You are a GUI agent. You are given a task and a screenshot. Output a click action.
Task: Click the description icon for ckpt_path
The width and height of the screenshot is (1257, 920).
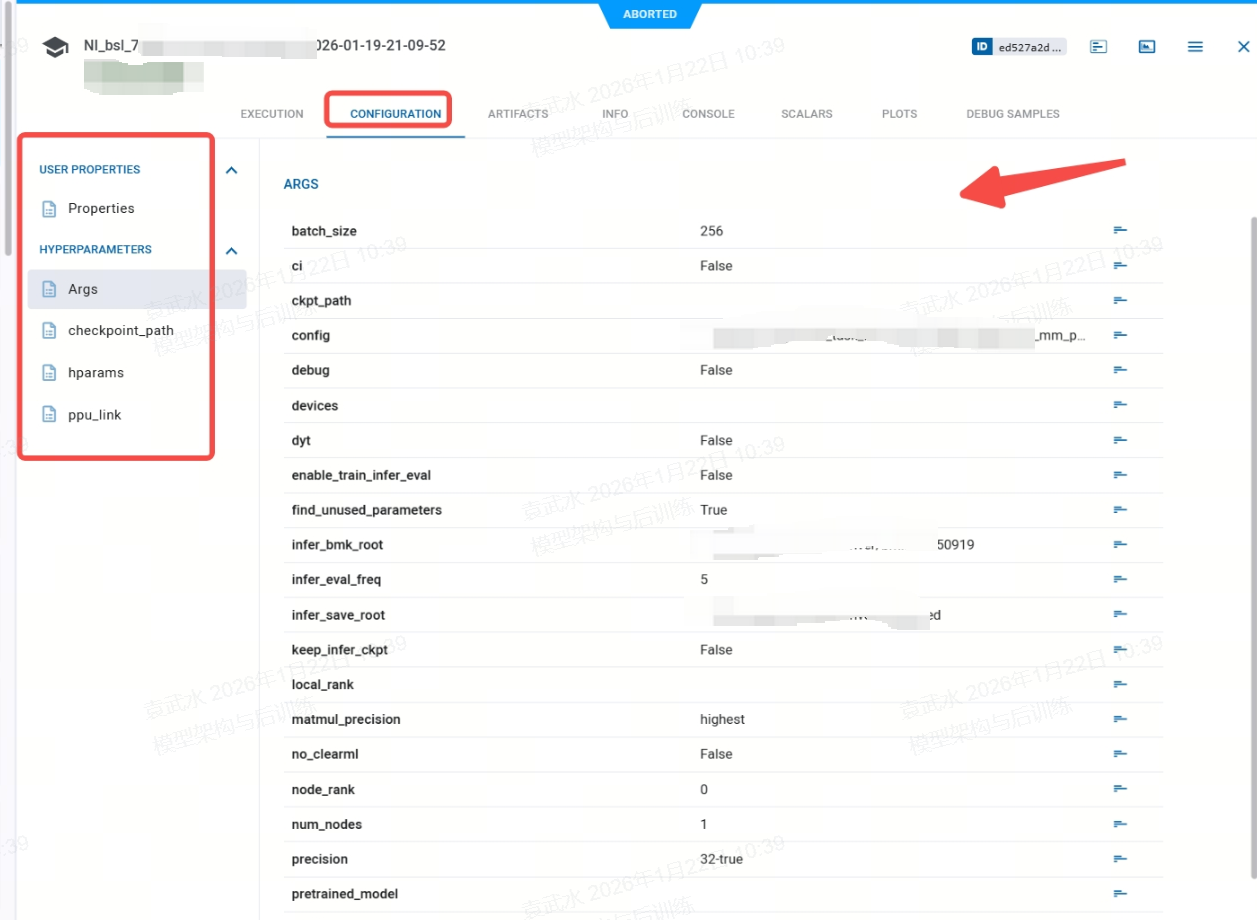[1120, 301]
